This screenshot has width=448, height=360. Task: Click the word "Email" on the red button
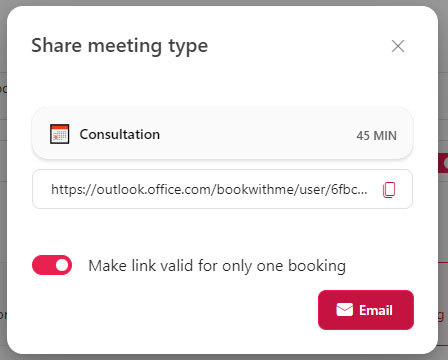tap(376, 310)
